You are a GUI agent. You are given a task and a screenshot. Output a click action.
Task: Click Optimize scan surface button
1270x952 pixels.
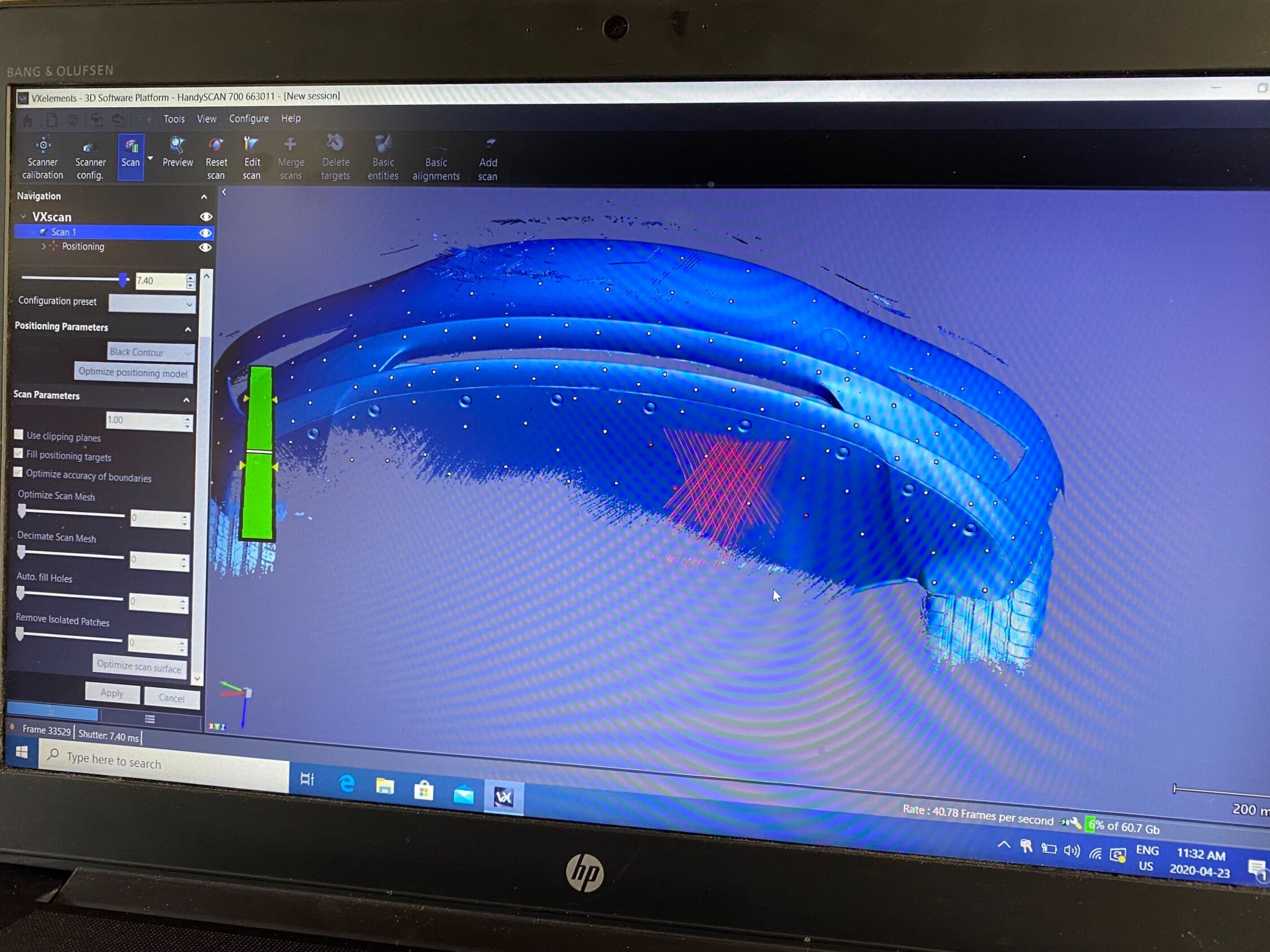140,667
